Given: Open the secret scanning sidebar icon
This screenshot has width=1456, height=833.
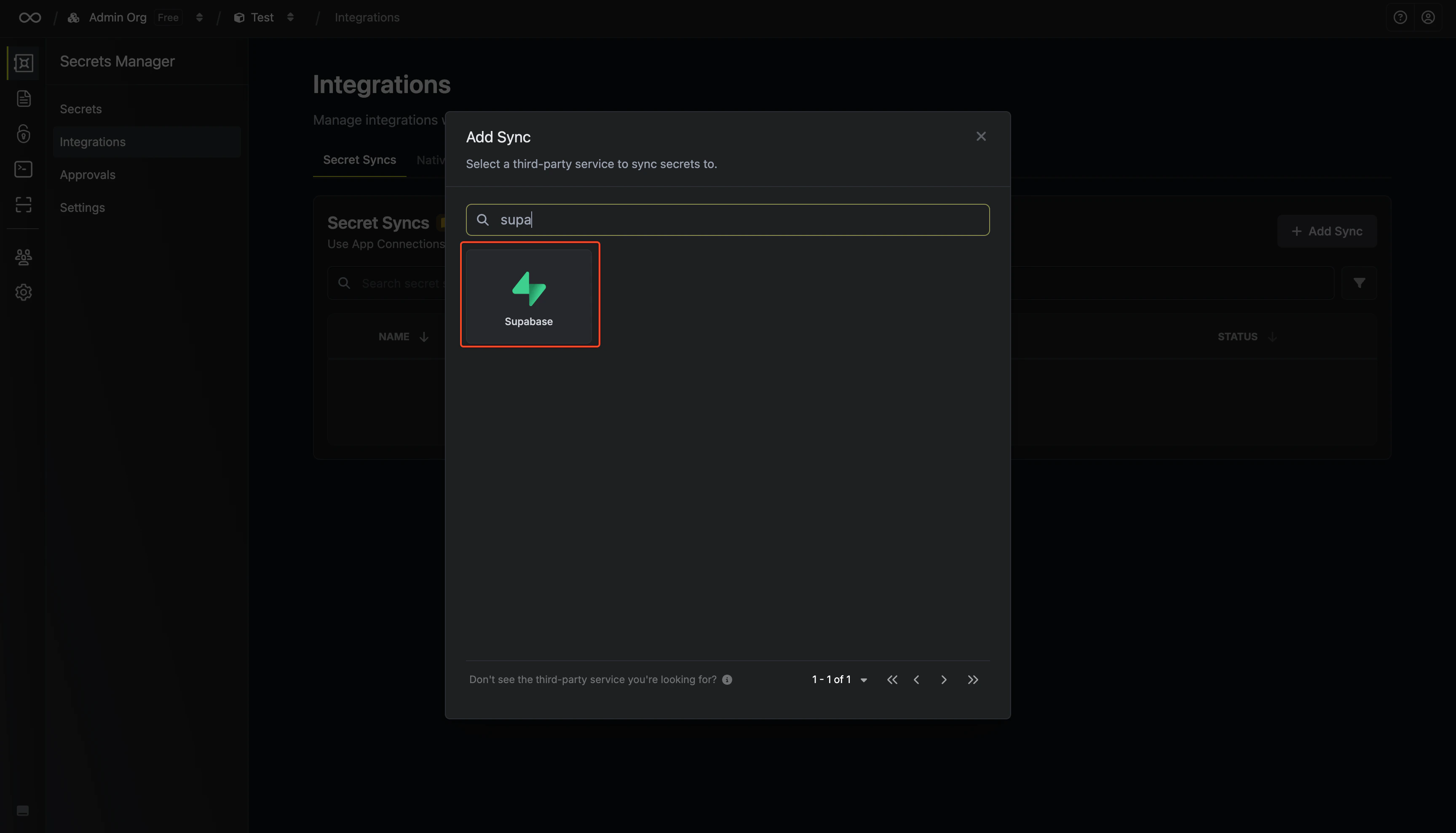Looking at the screenshot, I should point(24,205).
